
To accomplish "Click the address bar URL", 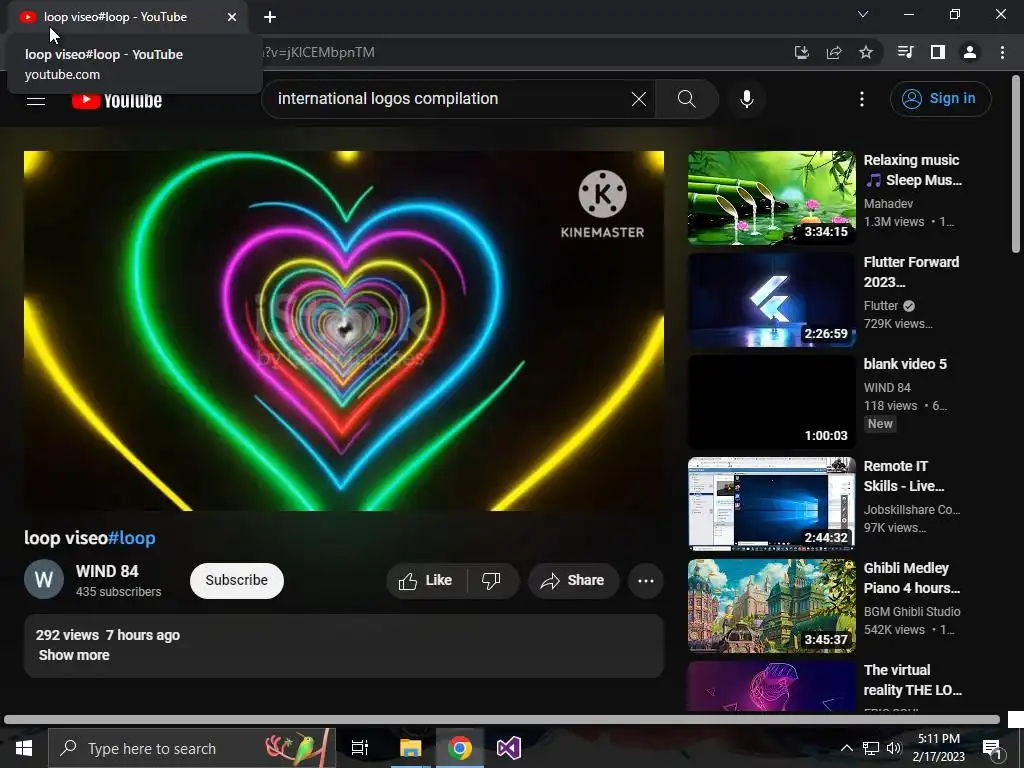I will pos(317,52).
